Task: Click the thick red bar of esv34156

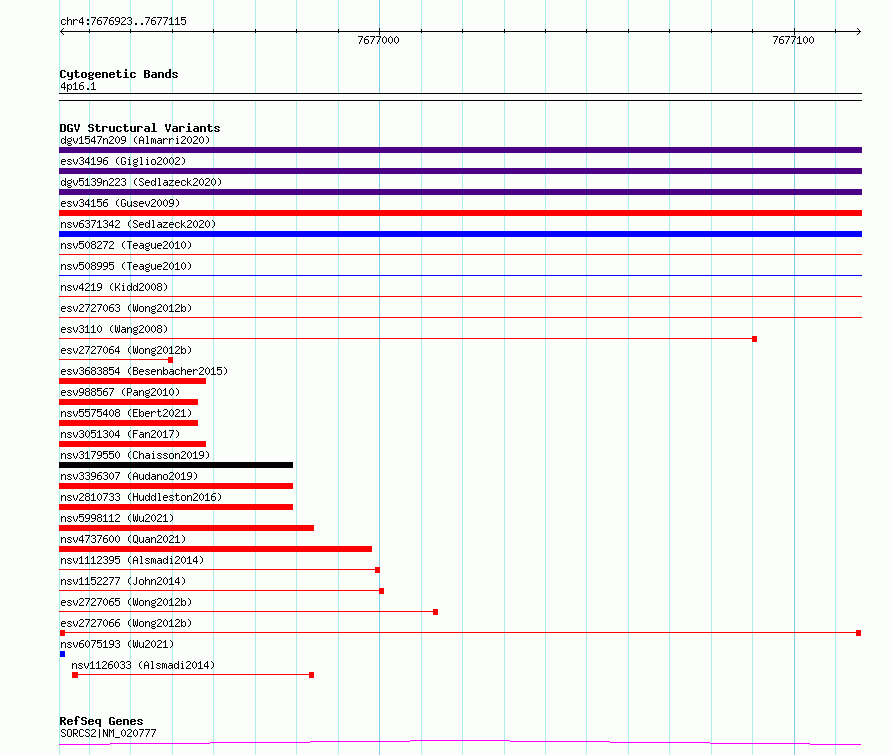Action: tap(460, 213)
